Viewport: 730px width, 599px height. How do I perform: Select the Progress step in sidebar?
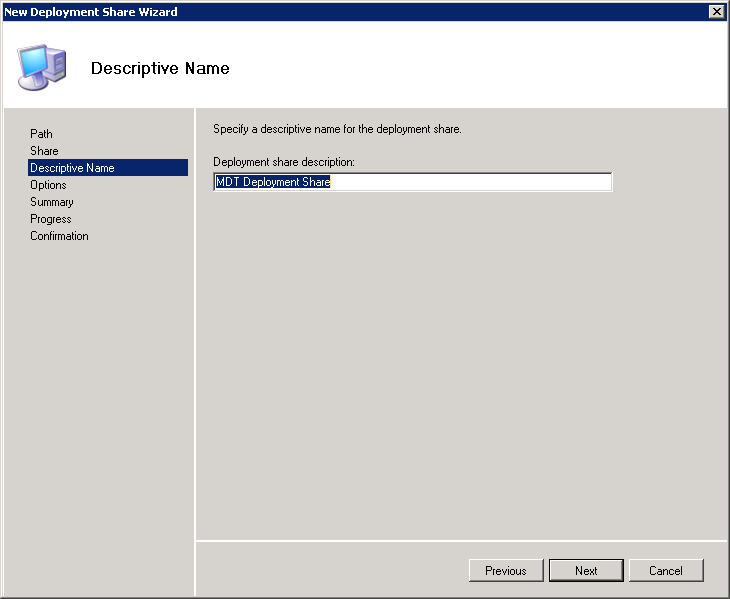51,219
